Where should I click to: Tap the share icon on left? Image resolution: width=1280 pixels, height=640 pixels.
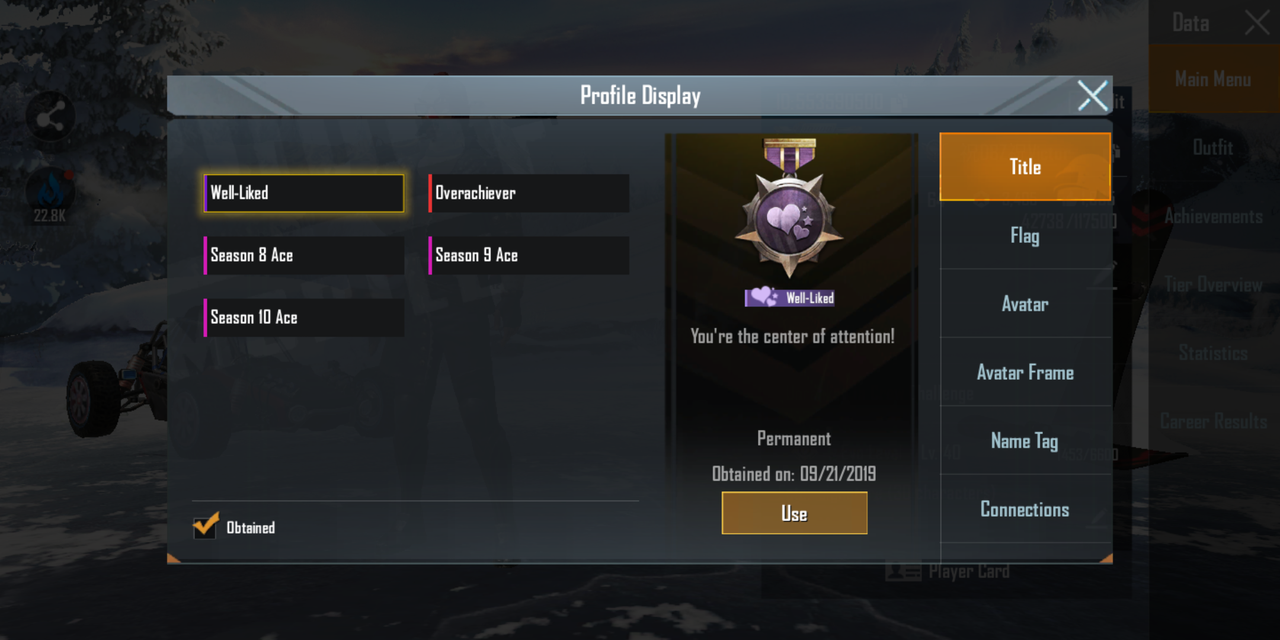50,119
